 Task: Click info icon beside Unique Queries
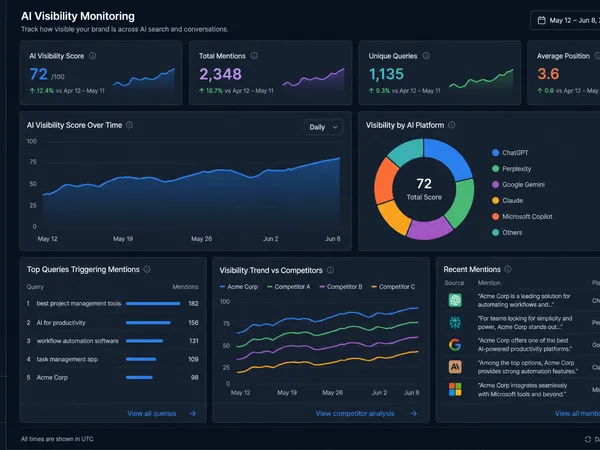[426, 56]
